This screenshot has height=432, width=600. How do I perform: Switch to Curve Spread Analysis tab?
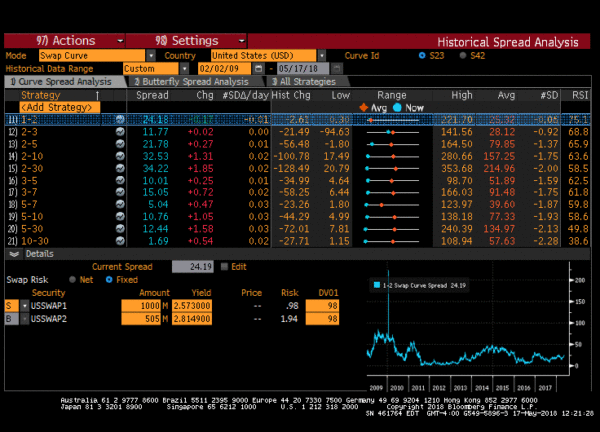click(x=65, y=82)
